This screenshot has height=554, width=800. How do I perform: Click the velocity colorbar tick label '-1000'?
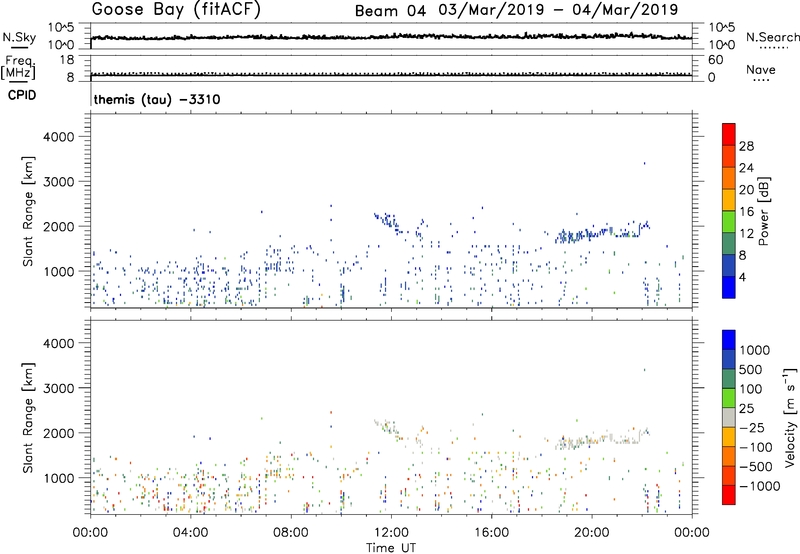(759, 486)
